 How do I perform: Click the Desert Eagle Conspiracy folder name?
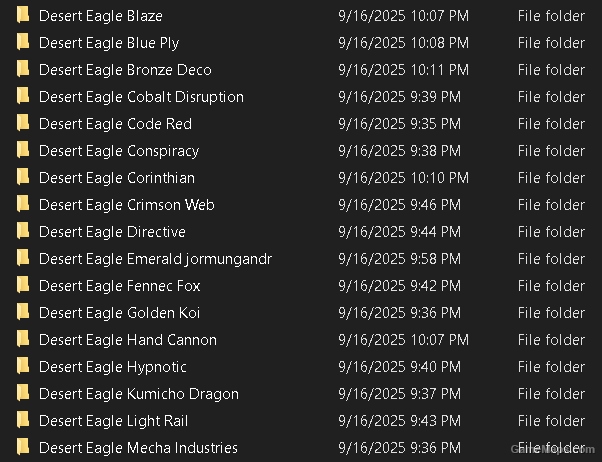(119, 151)
